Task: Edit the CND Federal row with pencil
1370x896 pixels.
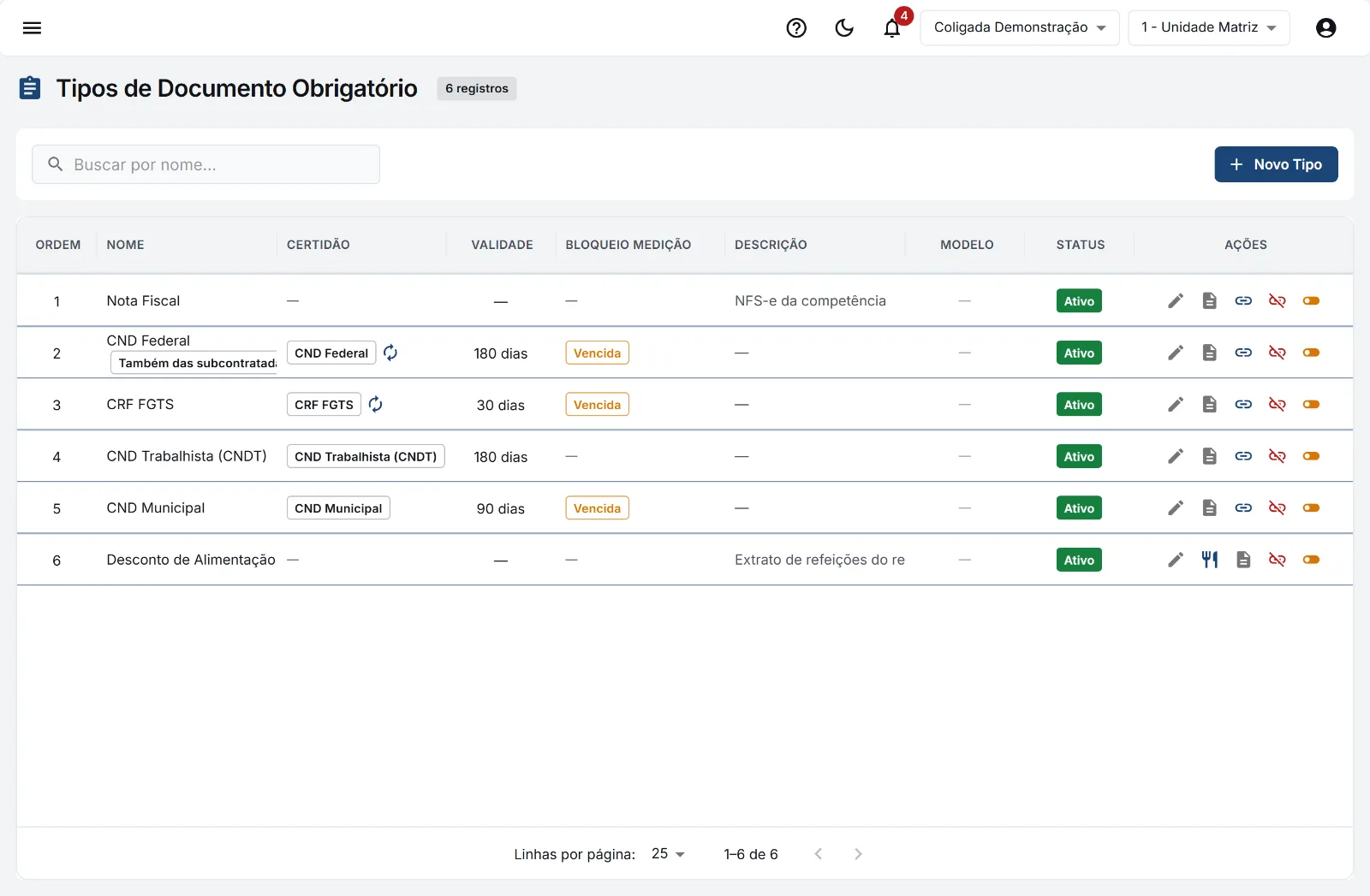Action: pos(1176,353)
